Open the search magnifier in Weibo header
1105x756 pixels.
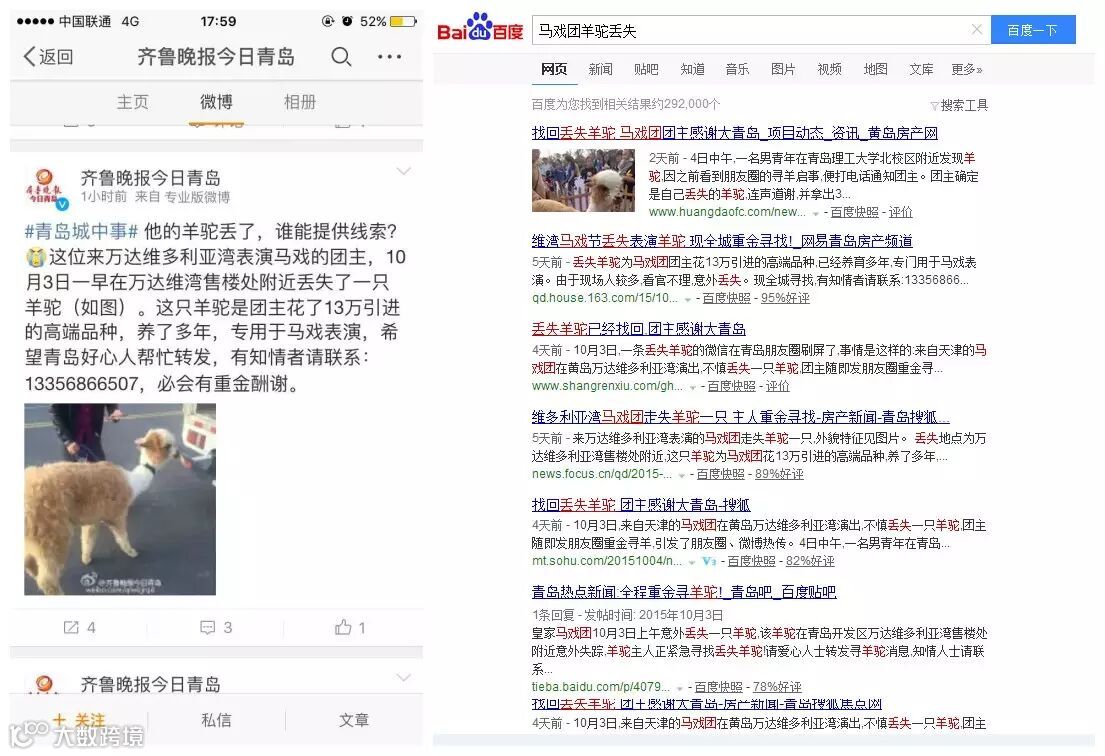click(x=341, y=56)
